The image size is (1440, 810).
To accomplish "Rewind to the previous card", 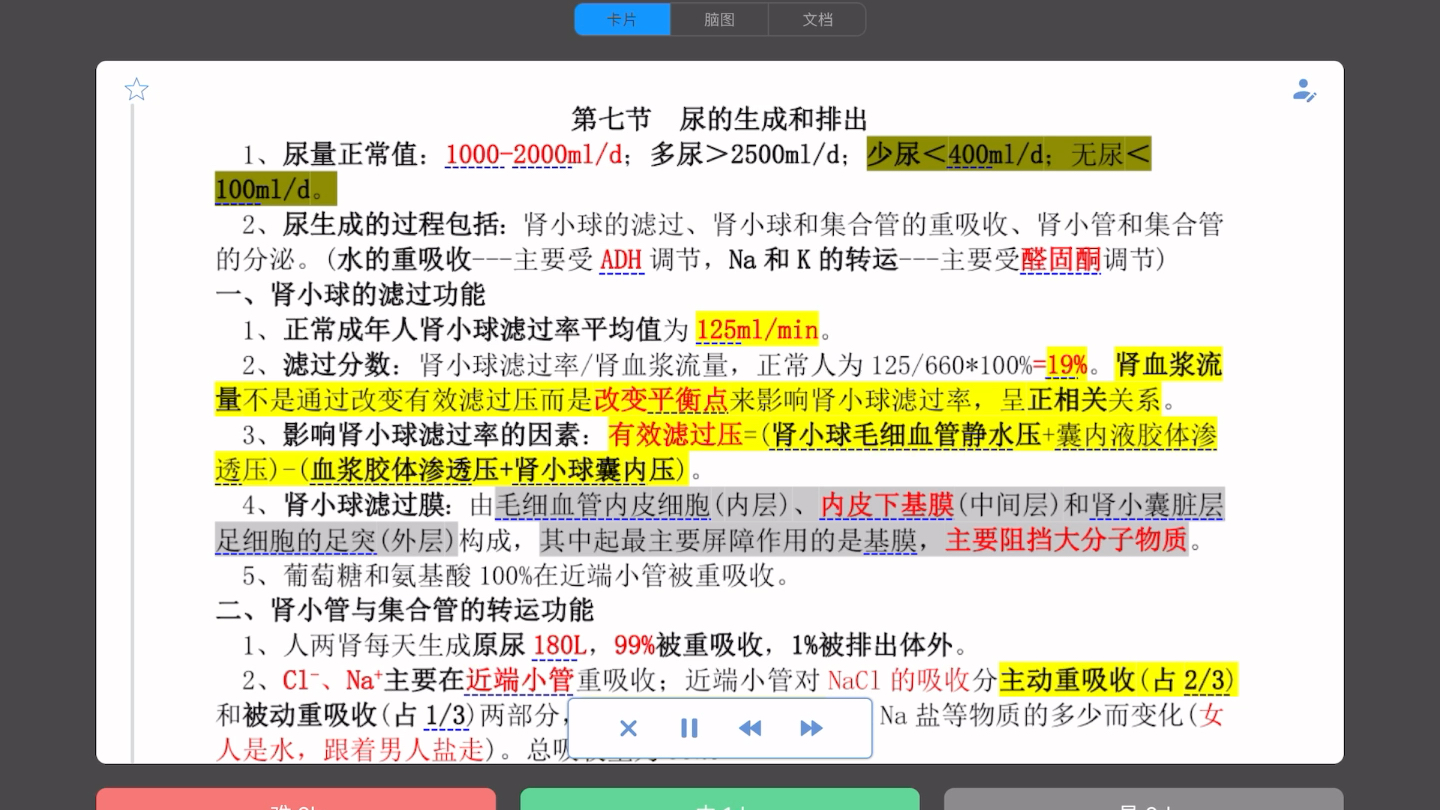I will pyautogui.click(x=750, y=728).
